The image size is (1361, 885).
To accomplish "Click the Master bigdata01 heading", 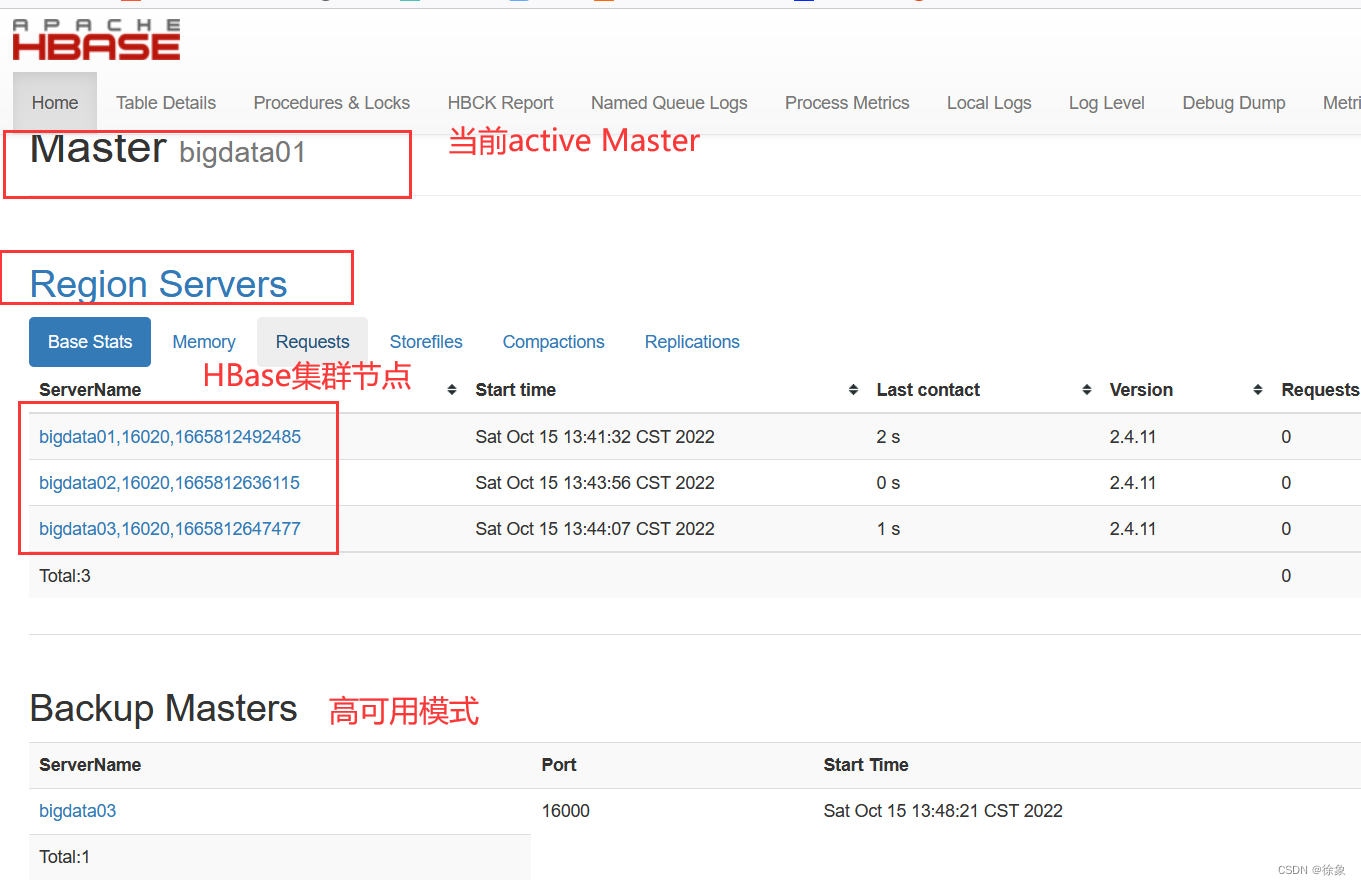I will (x=168, y=149).
